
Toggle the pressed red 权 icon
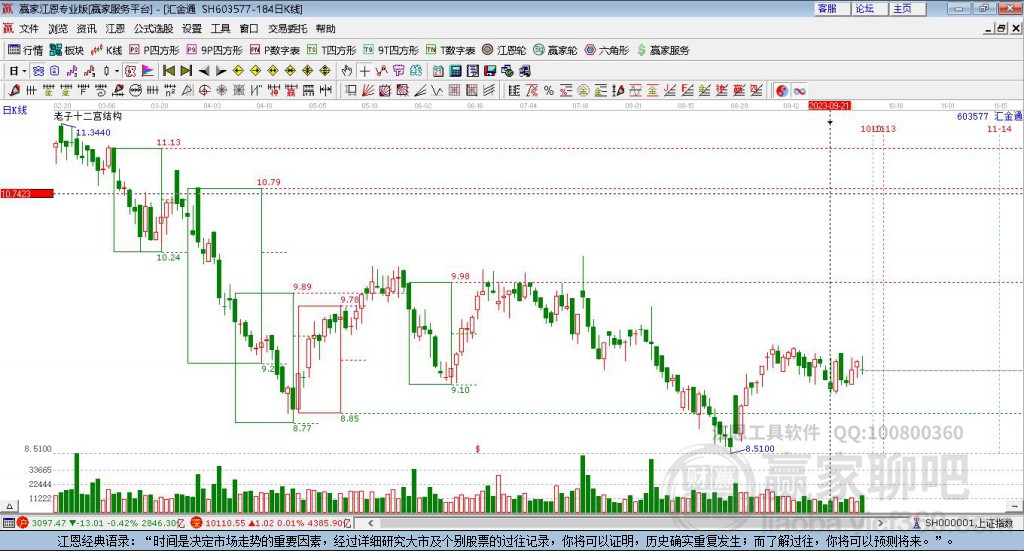[130, 71]
